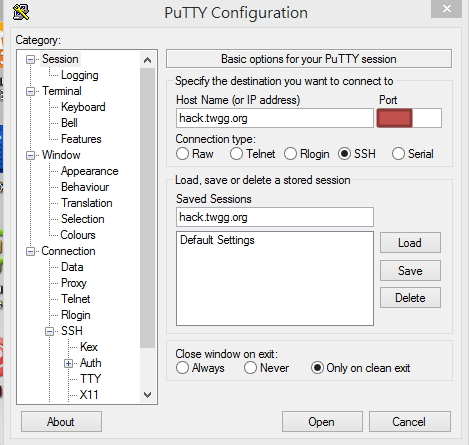Viewport: 469px width, 445px height.
Task: Collapse the Session tree node
Action: 30,60
